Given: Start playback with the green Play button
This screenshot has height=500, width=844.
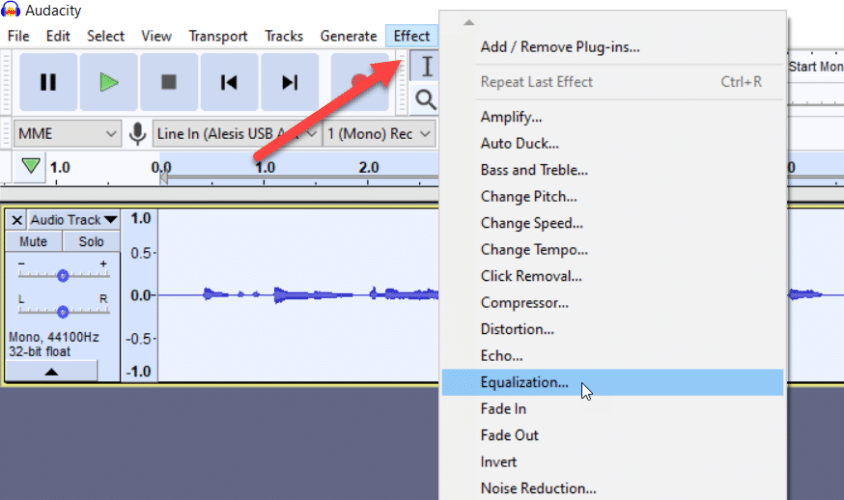Looking at the screenshot, I should pos(109,82).
